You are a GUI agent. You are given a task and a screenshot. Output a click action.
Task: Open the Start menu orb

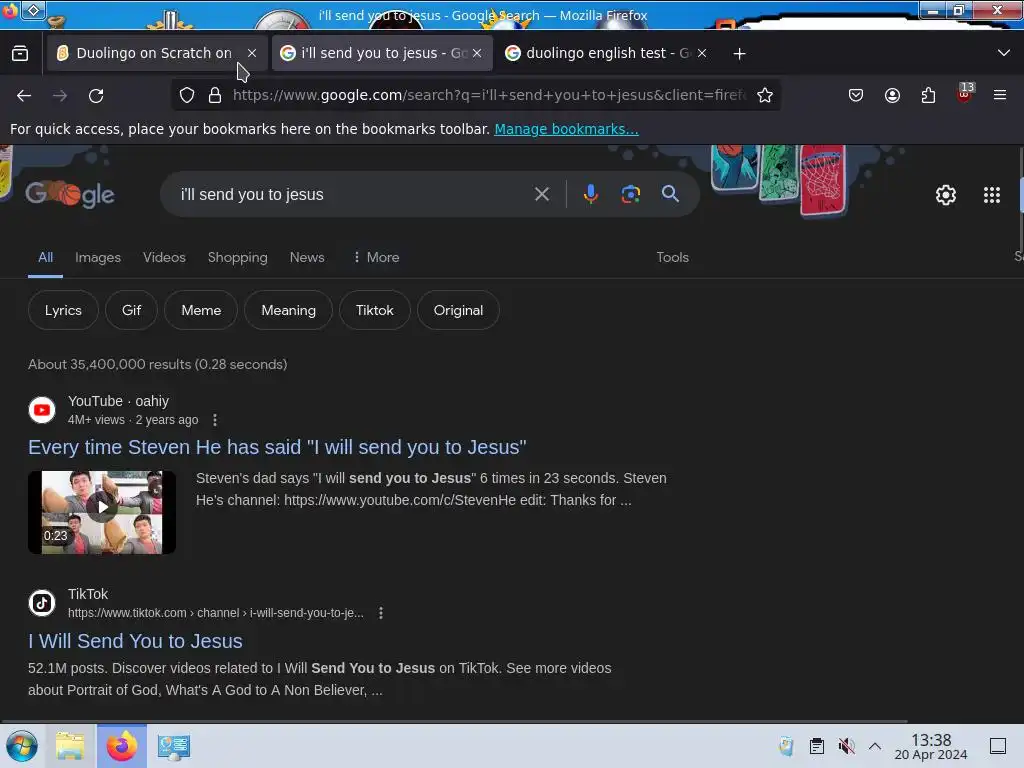tap(22, 746)
